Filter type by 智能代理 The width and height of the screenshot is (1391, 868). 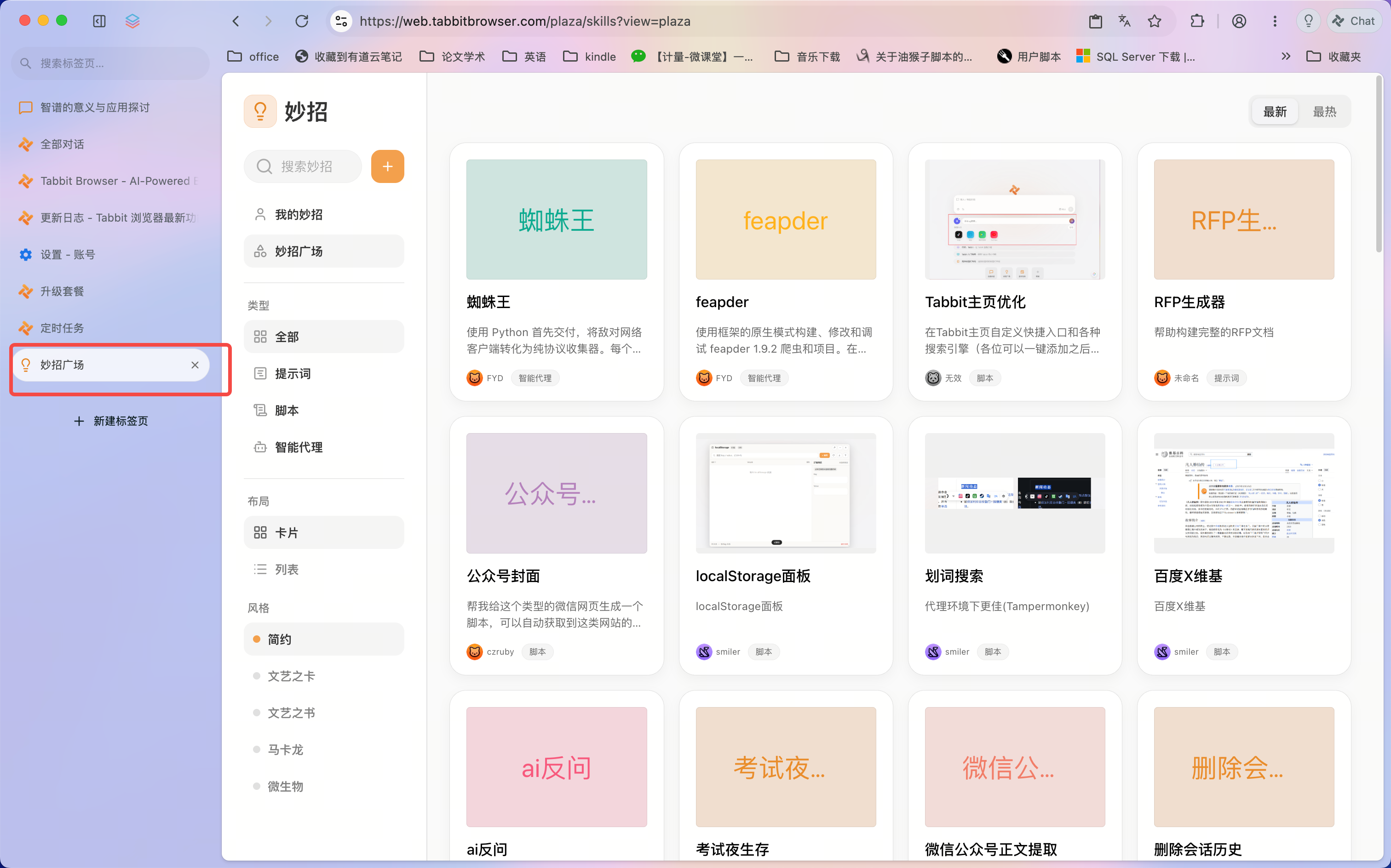(324, 446)
